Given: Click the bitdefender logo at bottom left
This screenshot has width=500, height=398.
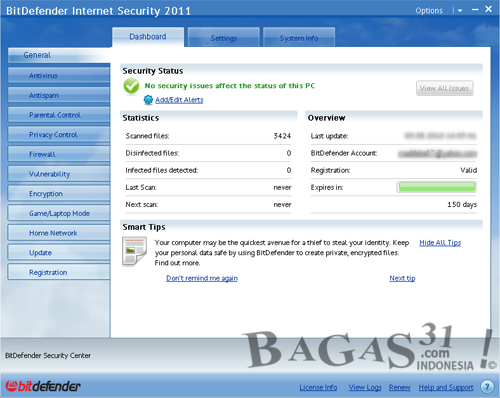Looking at the screenshot, I should [43, 386].
